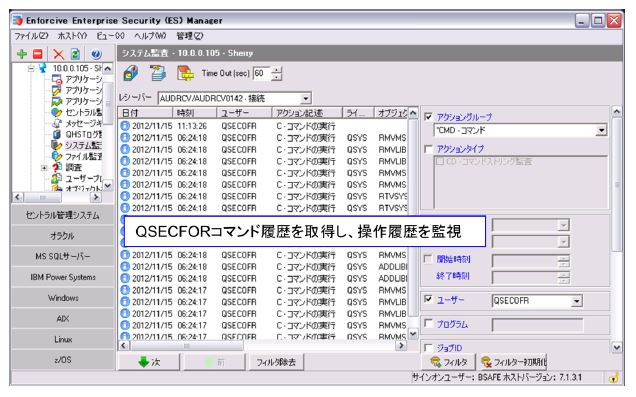Select the MS SQLサーバー section button
636x397 pixels.
(63, 257)
